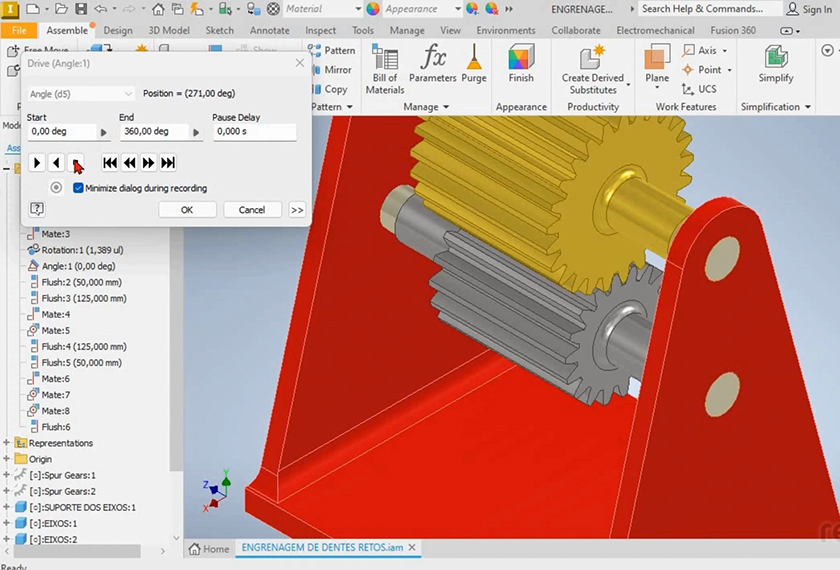The image size is (840, 570).
Task: Switch to the Inspect ribbon tab
Action: (x=321, y=31)
